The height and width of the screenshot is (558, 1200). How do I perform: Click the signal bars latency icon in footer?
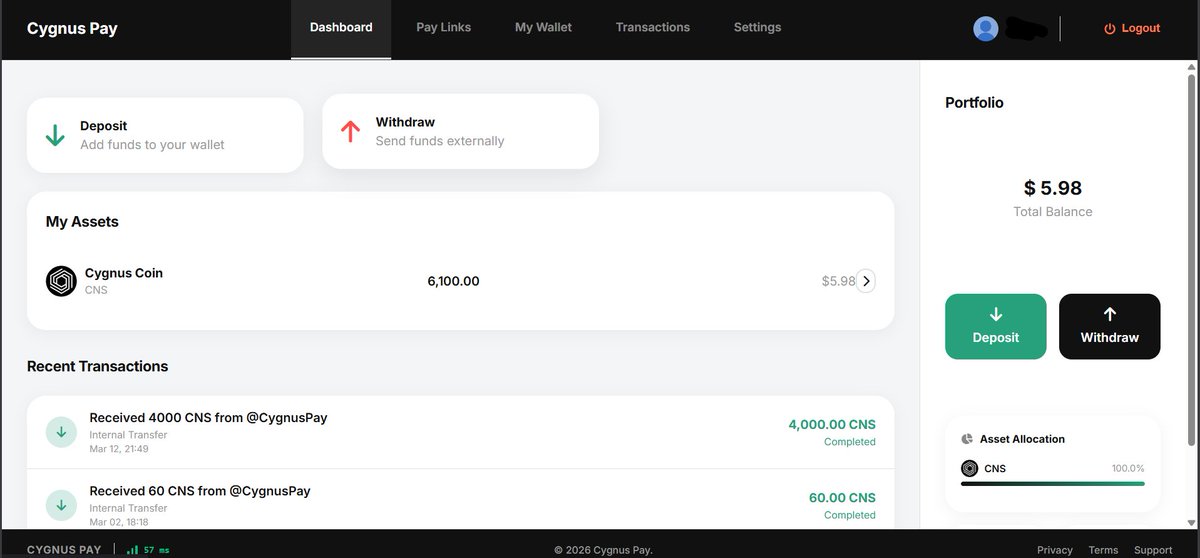132,550
